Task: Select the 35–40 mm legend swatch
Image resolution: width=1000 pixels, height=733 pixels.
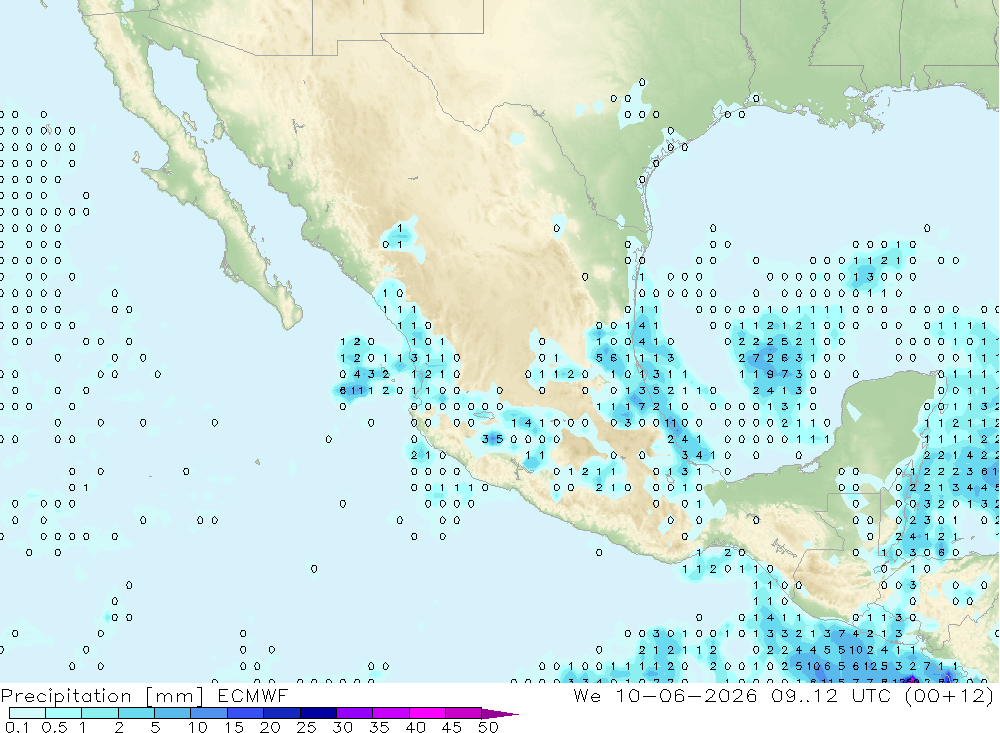Action: (391, 713)
